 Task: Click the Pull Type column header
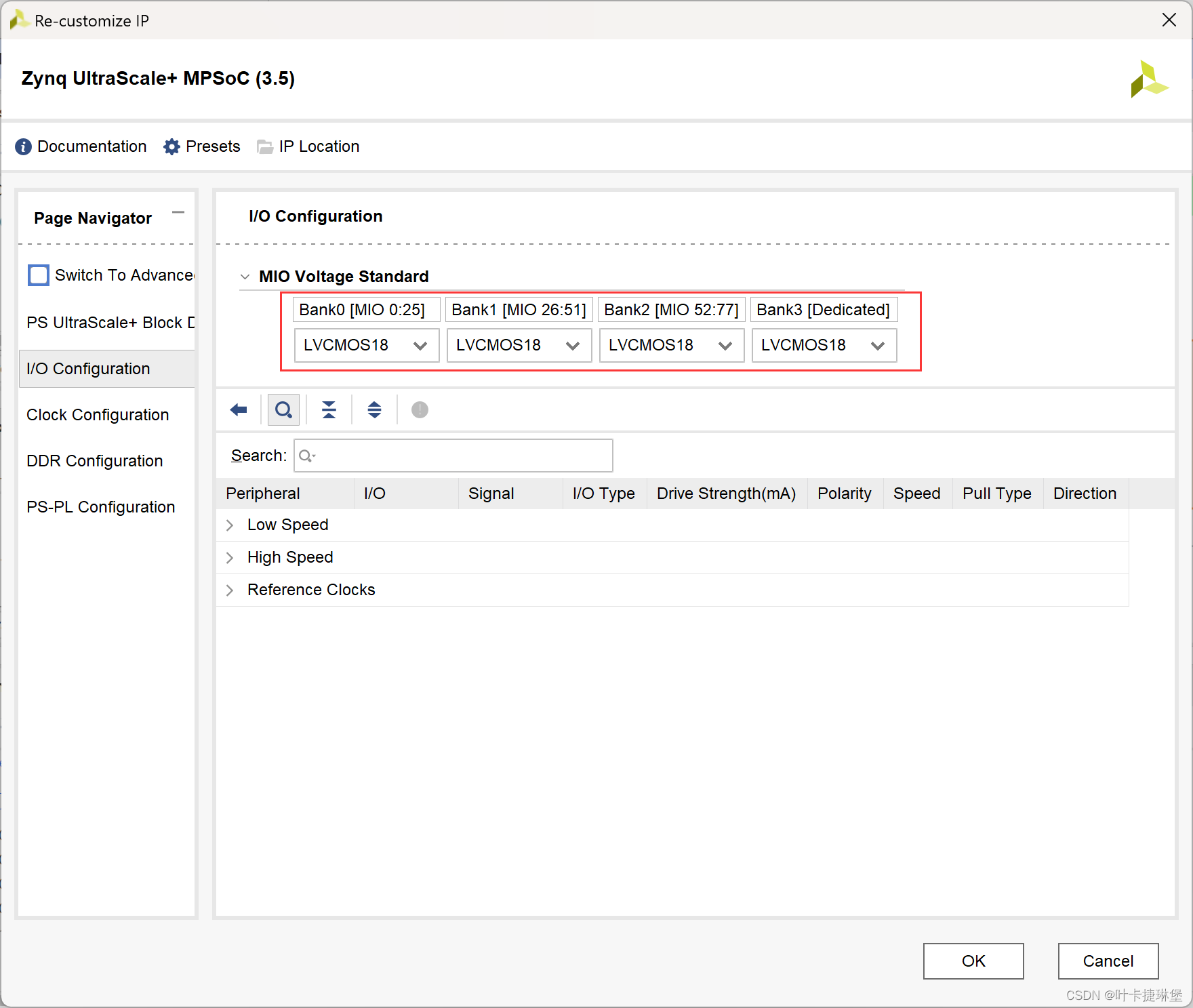[998, 493]
